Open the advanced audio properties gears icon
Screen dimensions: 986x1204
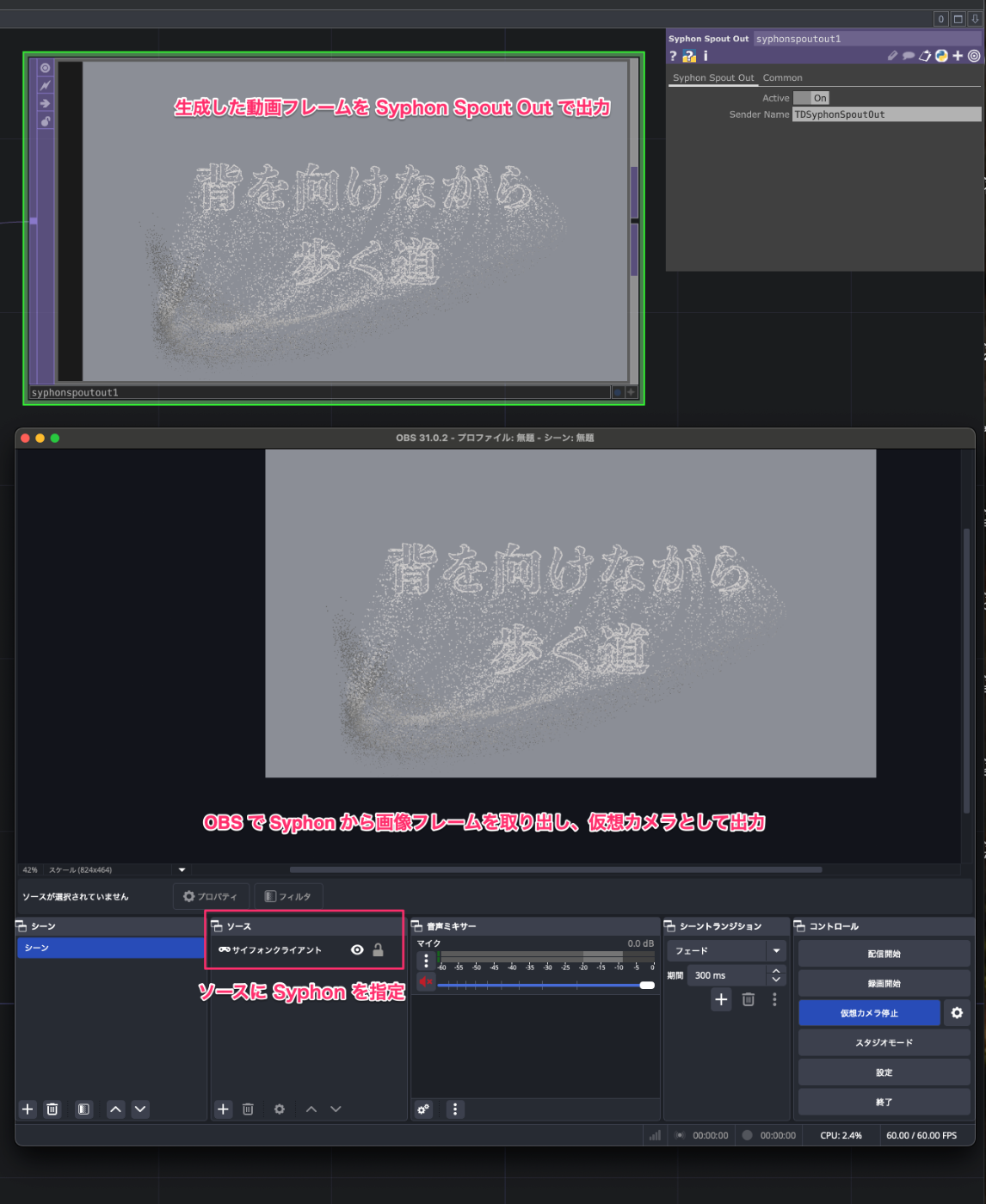point(423,1109)
